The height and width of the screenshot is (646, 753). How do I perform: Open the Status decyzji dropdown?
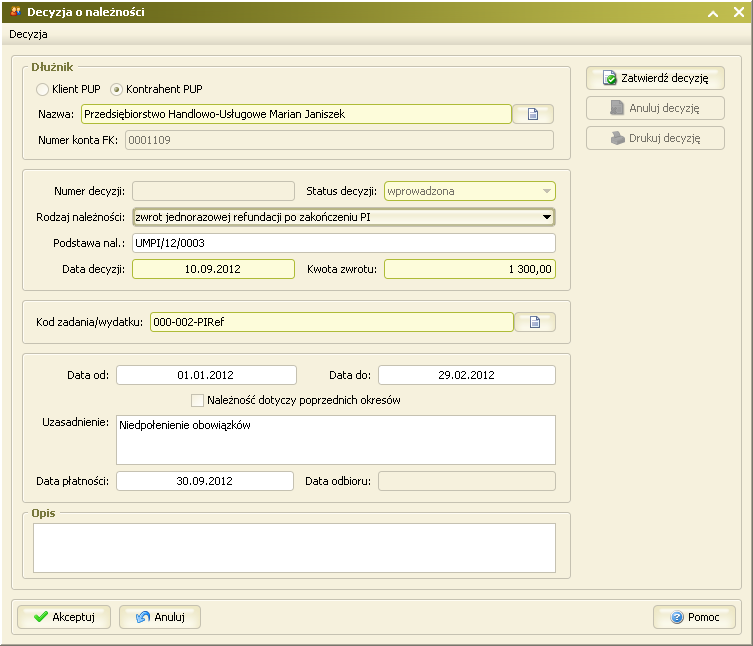point(470,191)
